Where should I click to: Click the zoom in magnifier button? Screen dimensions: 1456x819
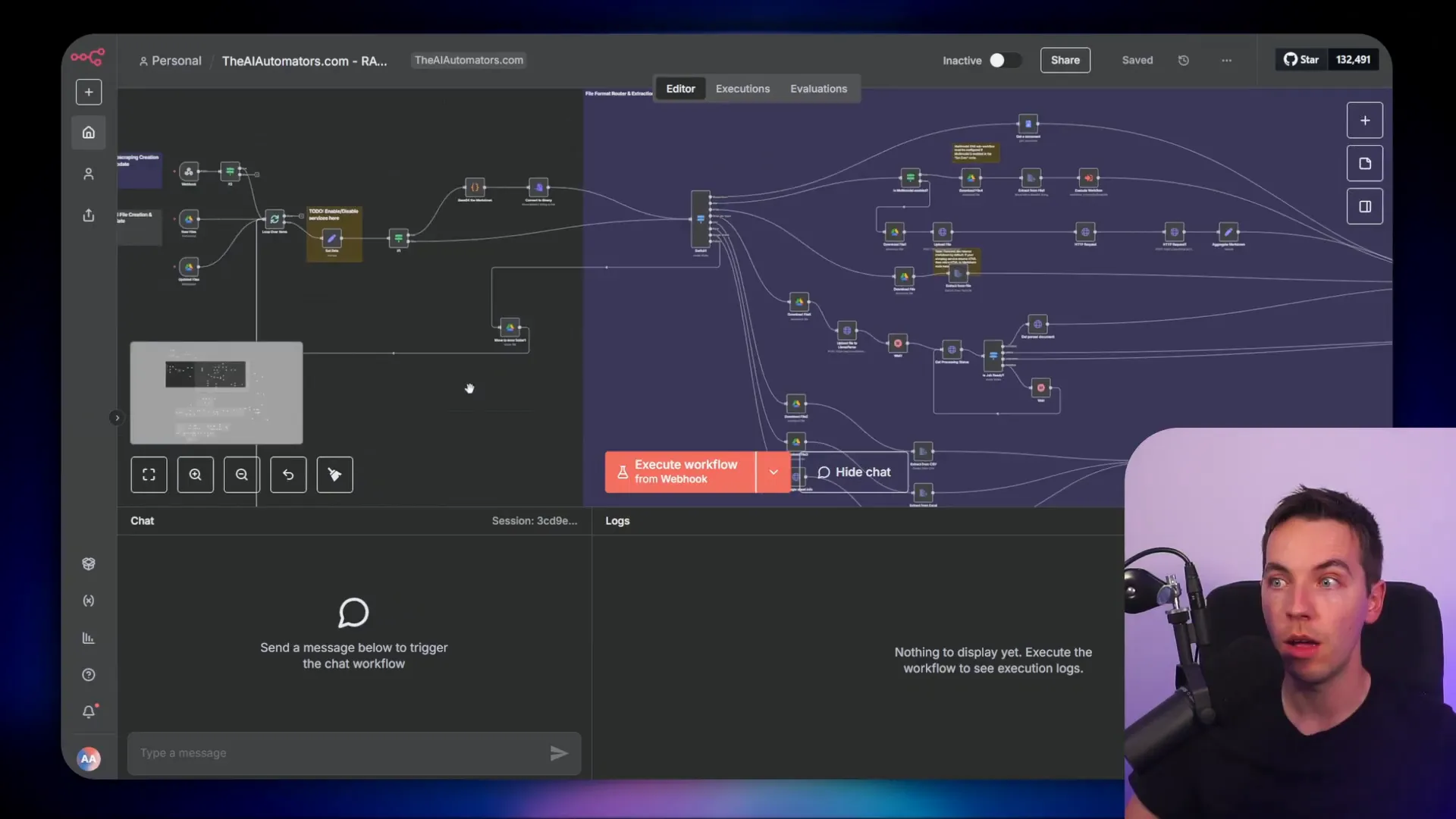(x=196, y=475)
